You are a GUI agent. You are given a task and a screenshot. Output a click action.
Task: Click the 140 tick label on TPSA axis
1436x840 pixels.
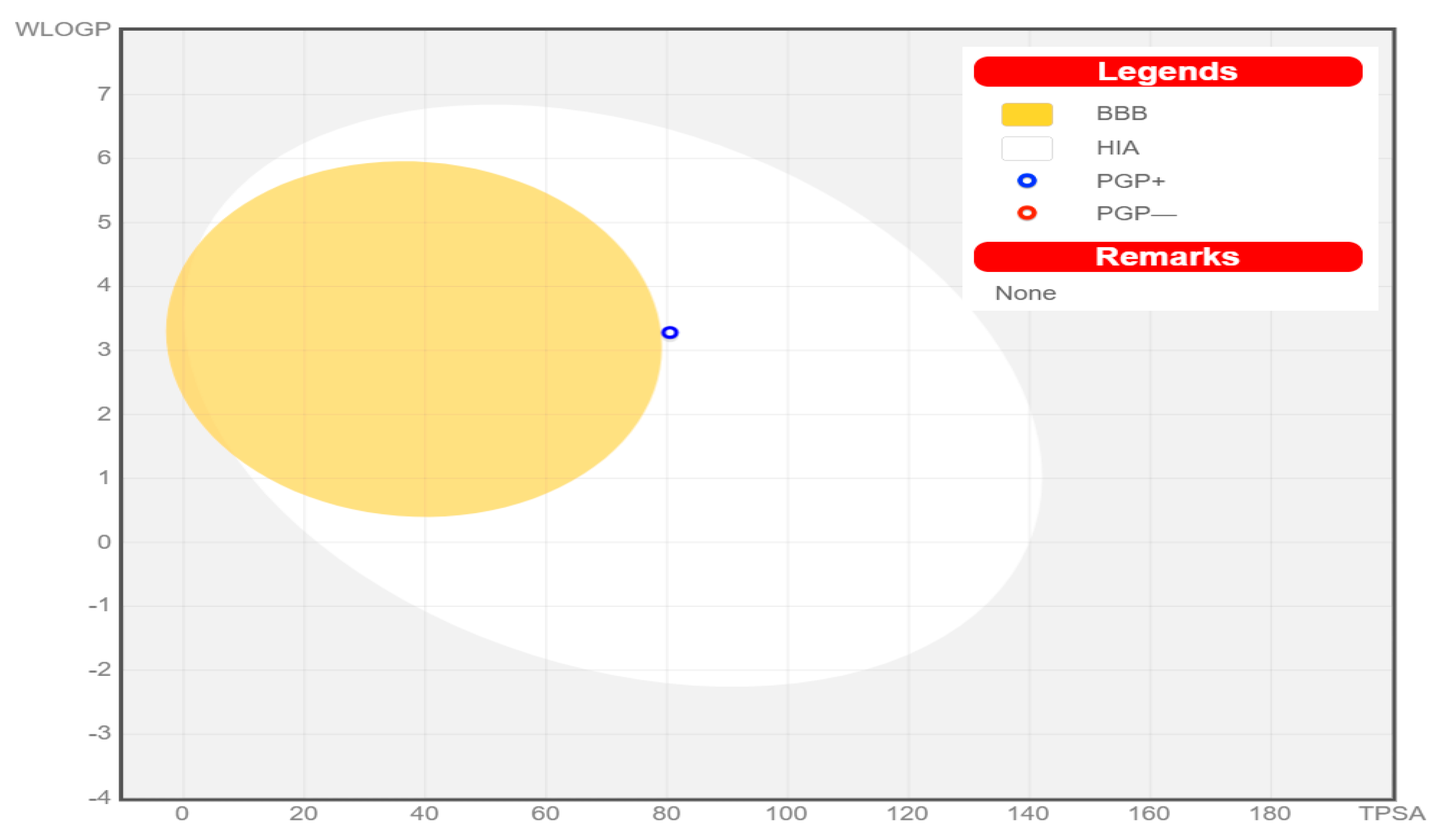pos(1029,814)
